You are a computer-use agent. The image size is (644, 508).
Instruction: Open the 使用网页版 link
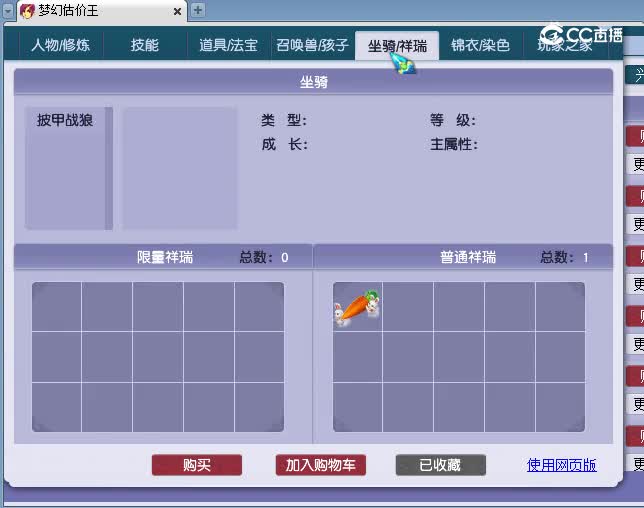click(x=561, y=465)
